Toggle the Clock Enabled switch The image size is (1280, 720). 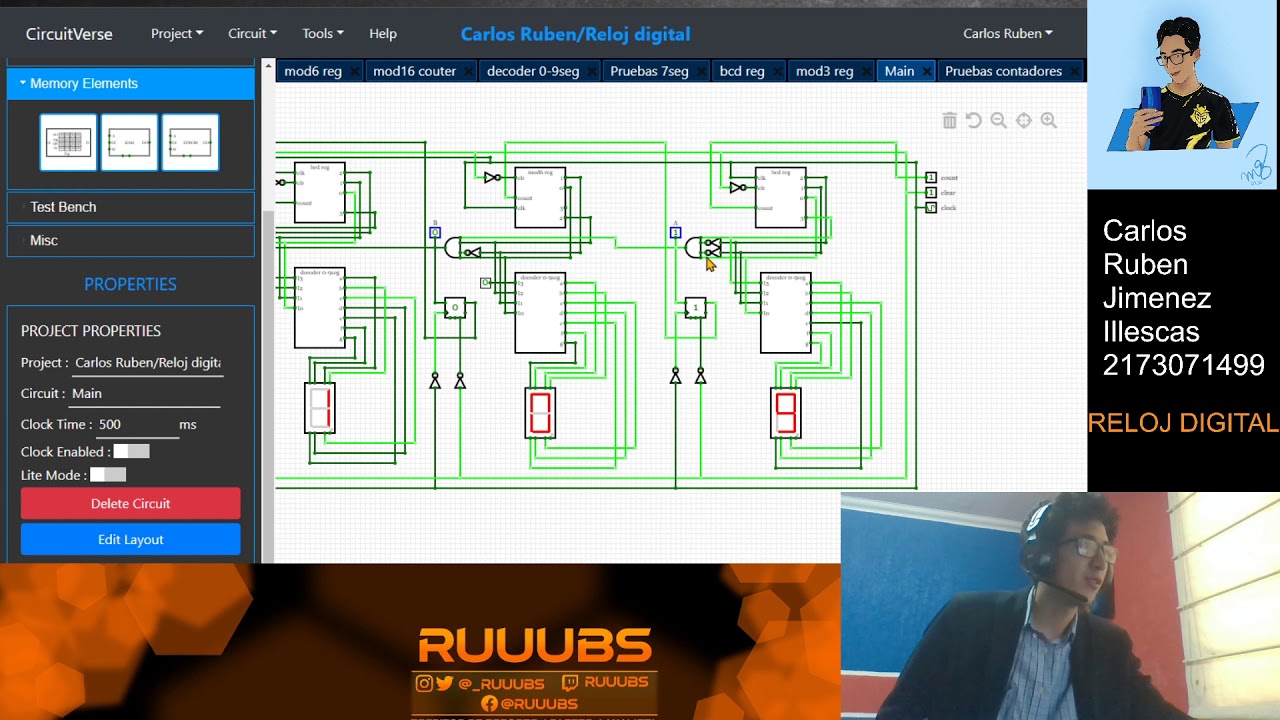[131, 452]
